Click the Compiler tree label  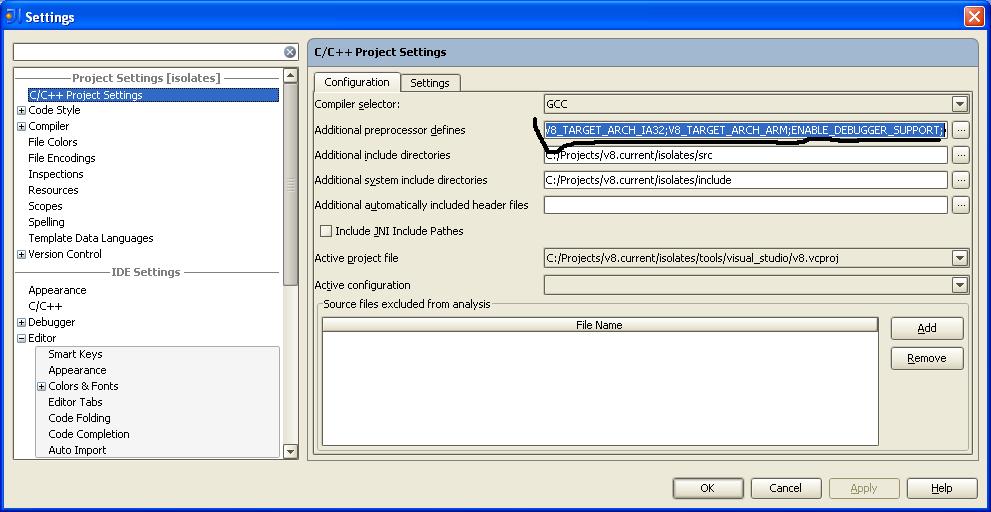tap(48, 126)
